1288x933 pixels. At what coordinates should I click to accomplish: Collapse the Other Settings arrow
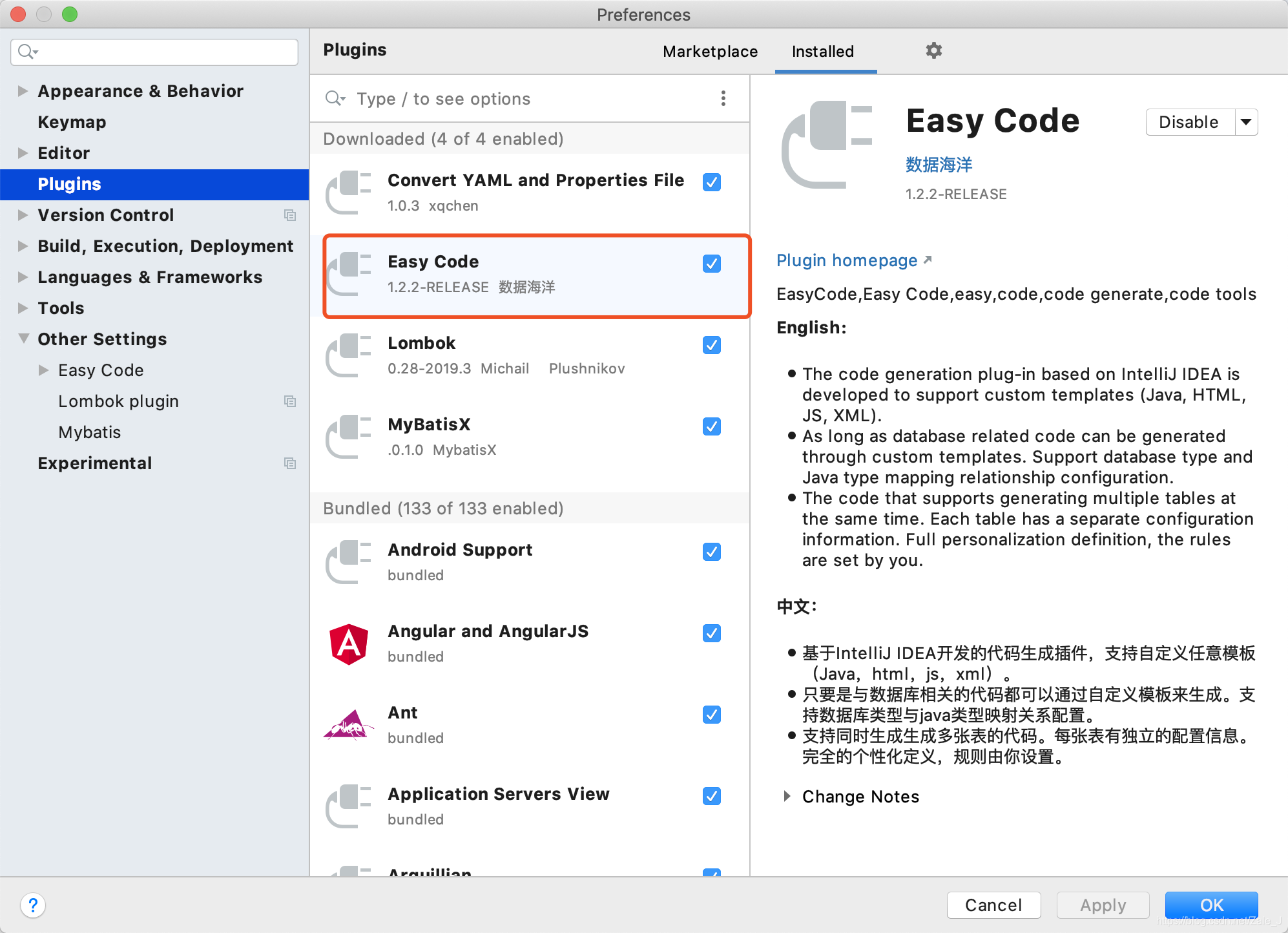[x=23, y=339]
